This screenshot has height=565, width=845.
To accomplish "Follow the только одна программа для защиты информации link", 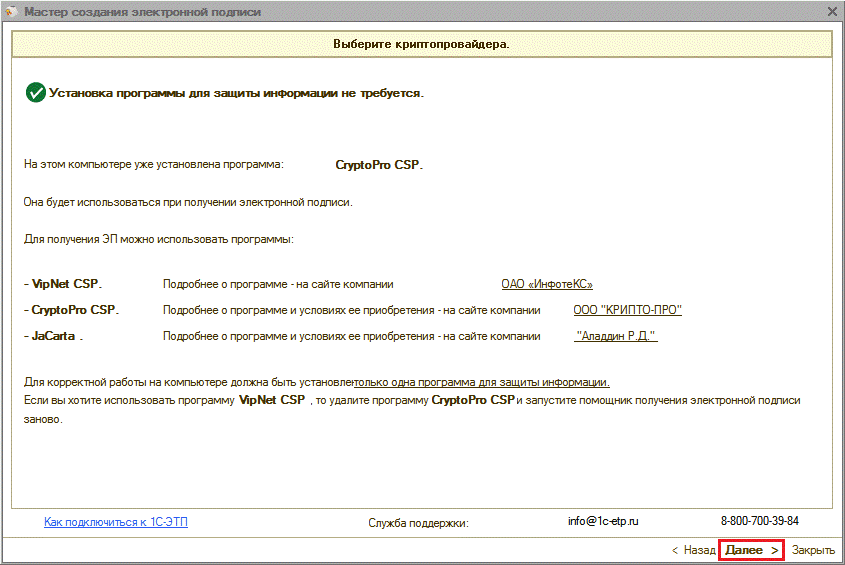I will click(482, 382).
